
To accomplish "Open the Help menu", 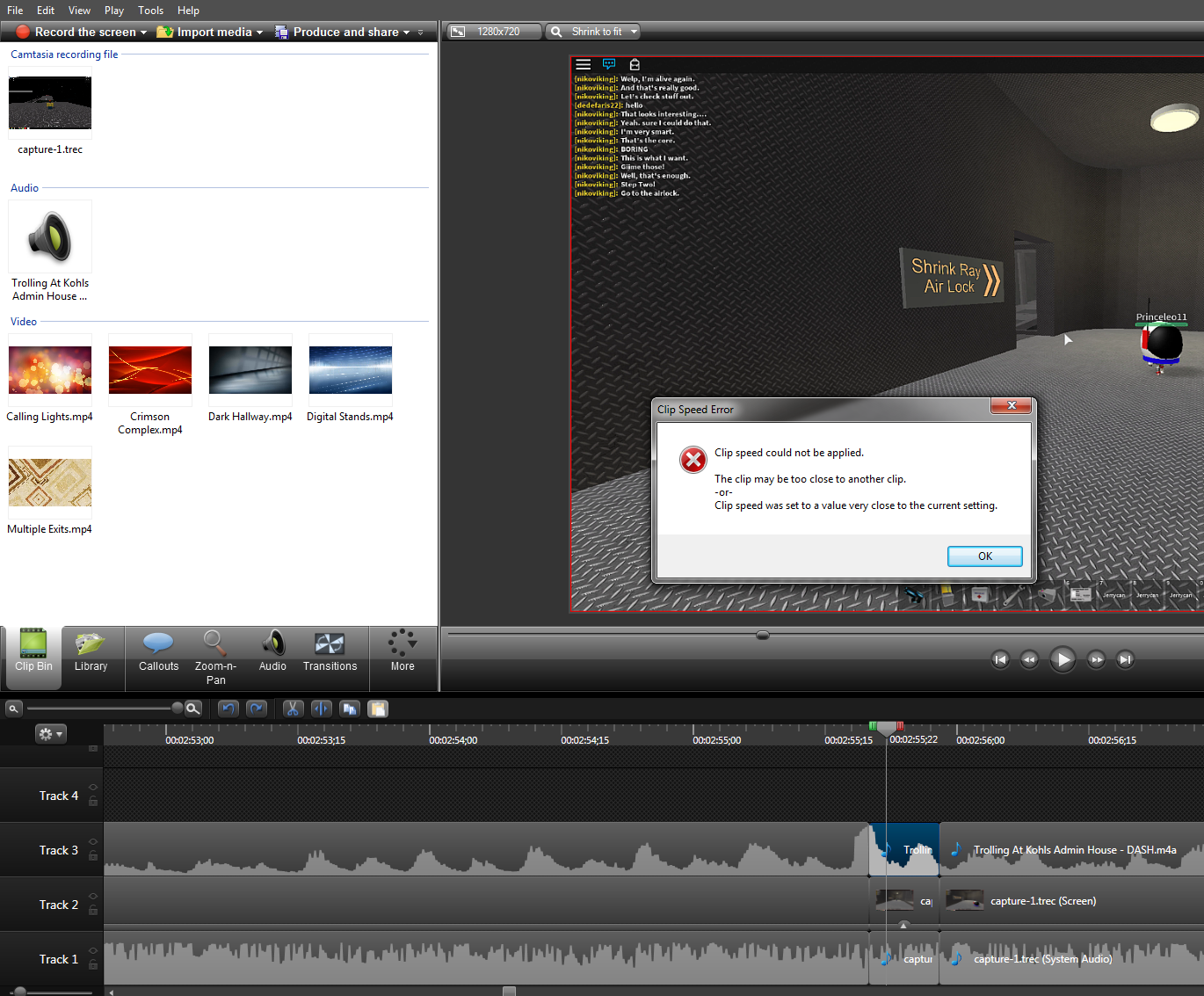I will [x=188, y=11].
